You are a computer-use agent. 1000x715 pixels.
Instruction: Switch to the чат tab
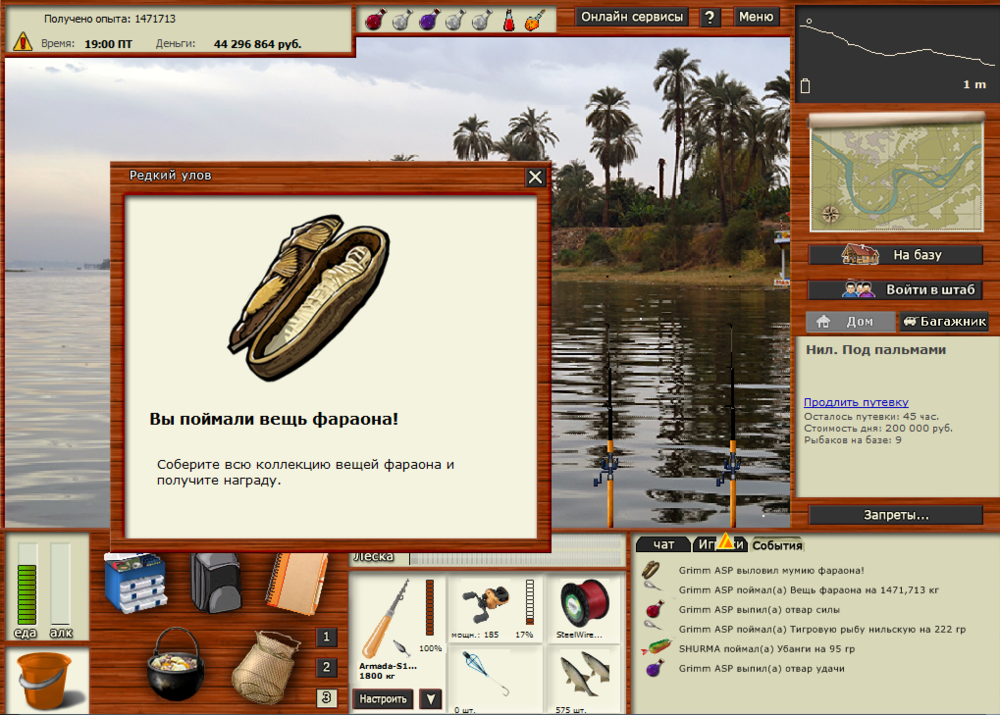pyautogui.click(x=664, y=545)
